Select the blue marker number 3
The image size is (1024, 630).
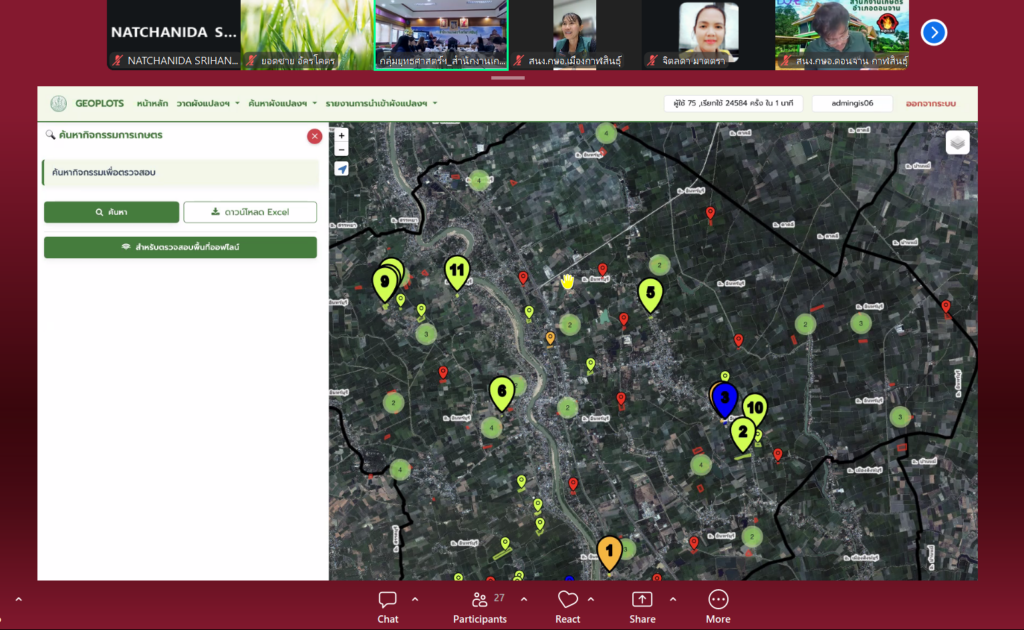pyautogui.click(x=724, y=400)
